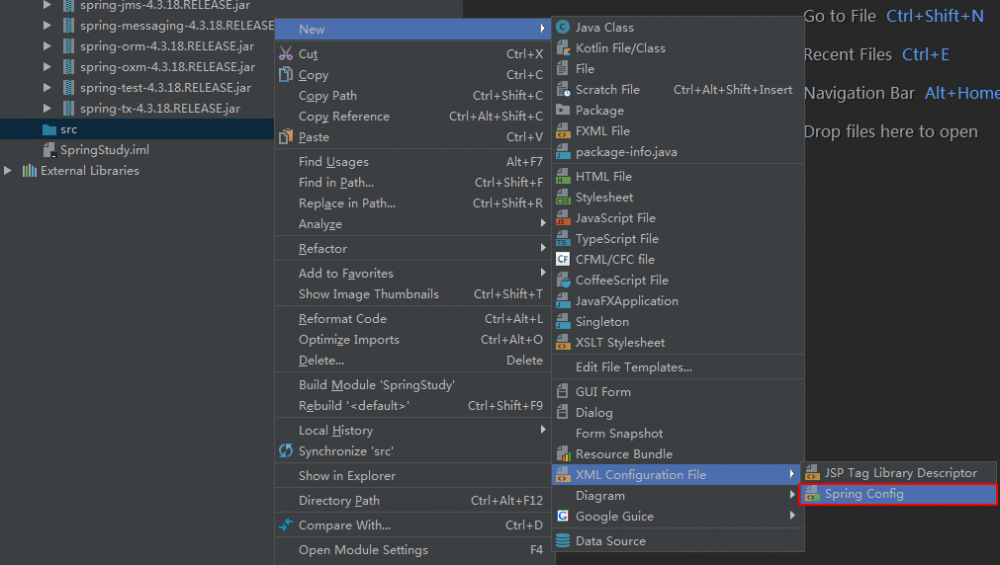
Task: Click the Java Class icon
Action: coord(563,27)
